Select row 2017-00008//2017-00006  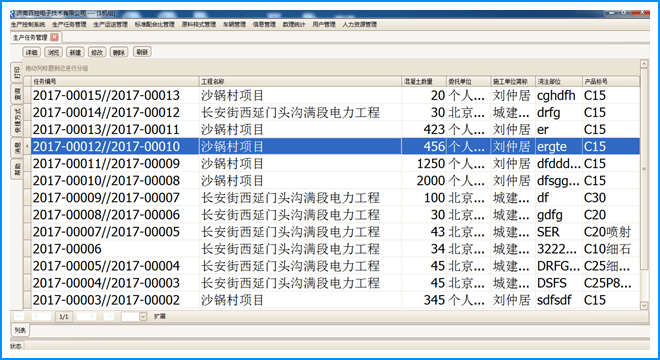[x=335, y=215]
